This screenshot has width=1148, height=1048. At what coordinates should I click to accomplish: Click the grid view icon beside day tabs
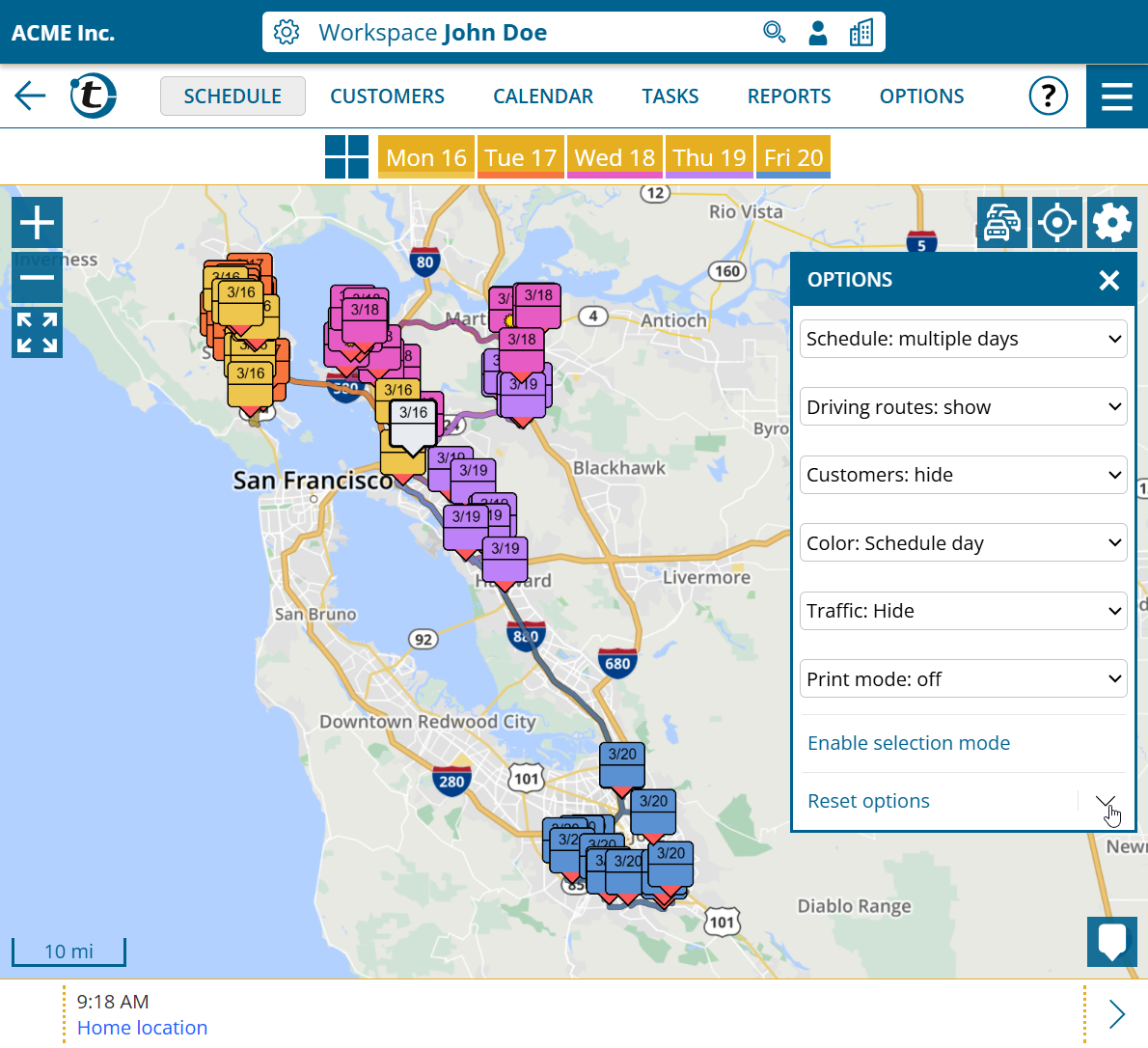point(346,156)
